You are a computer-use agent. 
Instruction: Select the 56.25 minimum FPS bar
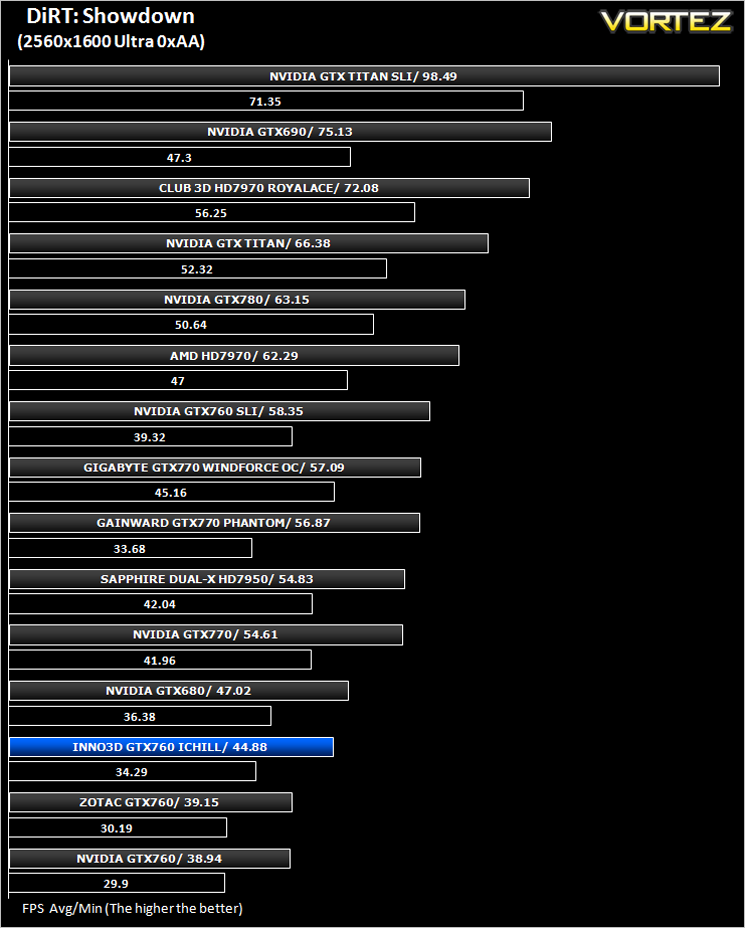point(211,212)
